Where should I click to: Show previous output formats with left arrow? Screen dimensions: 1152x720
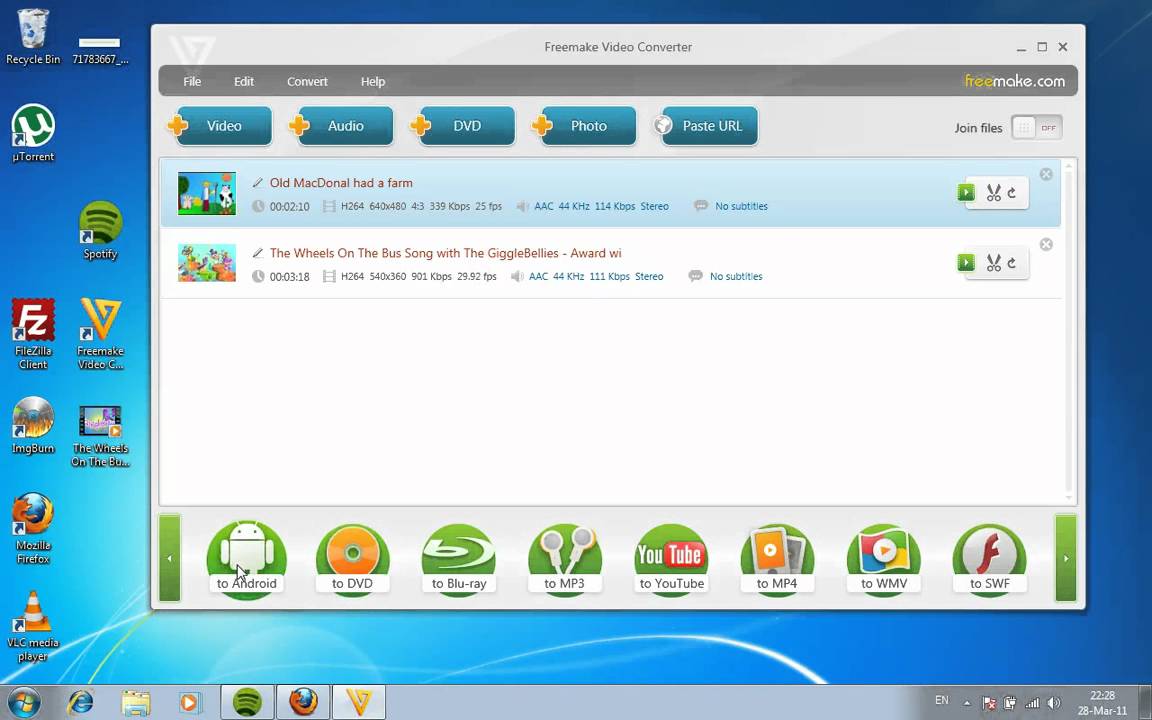170,558
